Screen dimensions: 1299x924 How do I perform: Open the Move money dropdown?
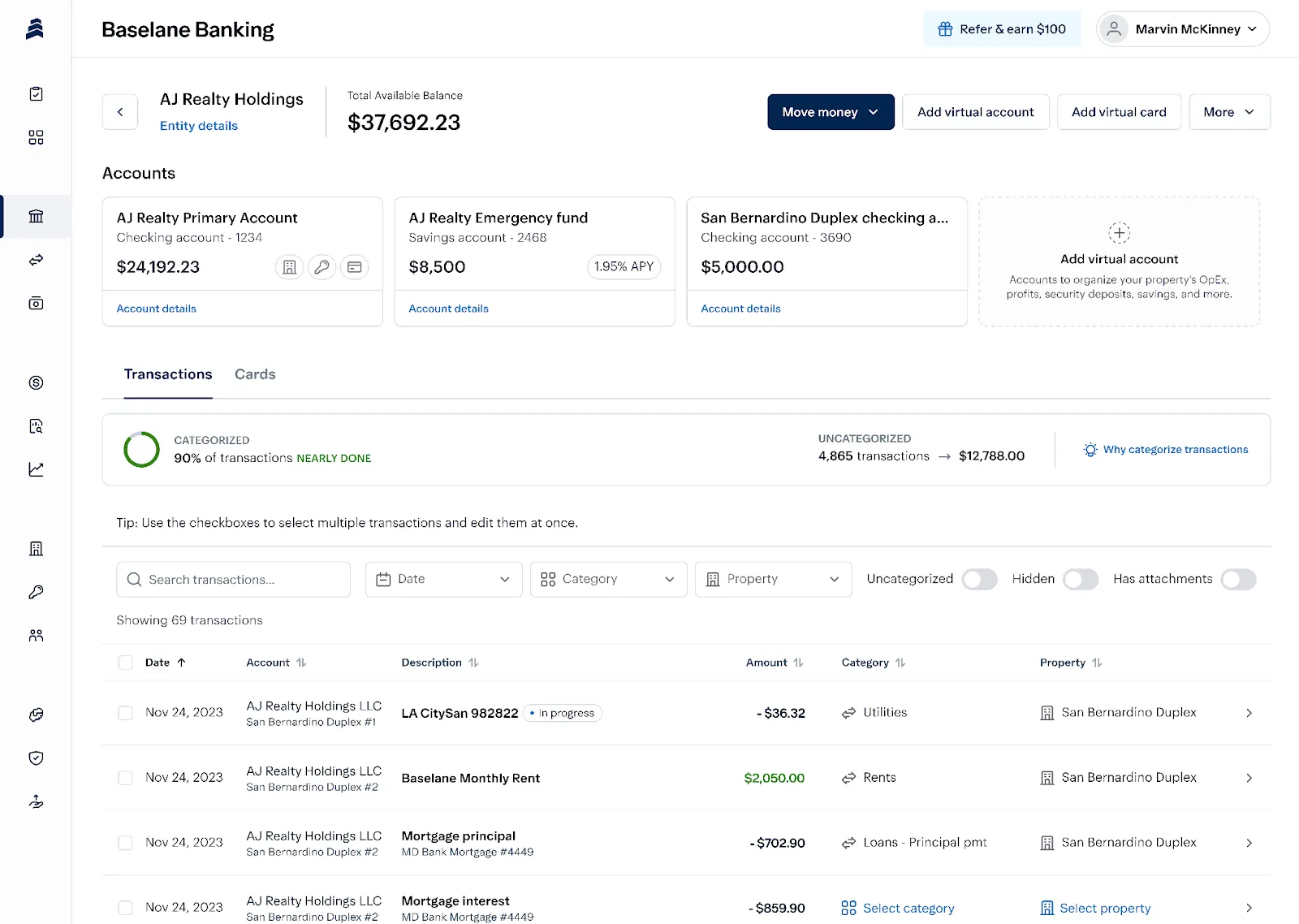coord(831,112)
